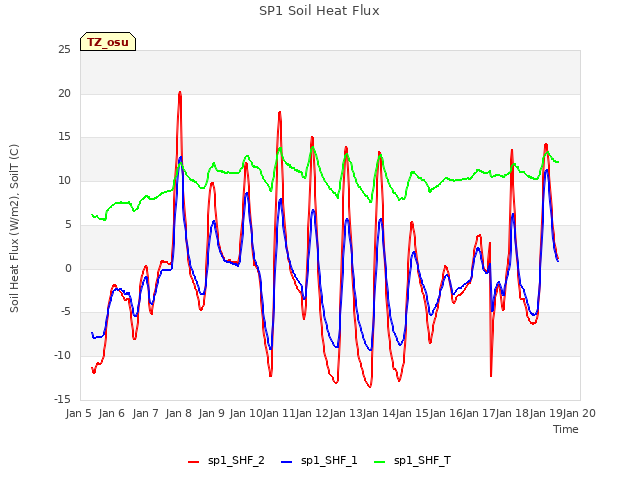Click the green sp1_SHF_T legend swatch

point(380,461)
